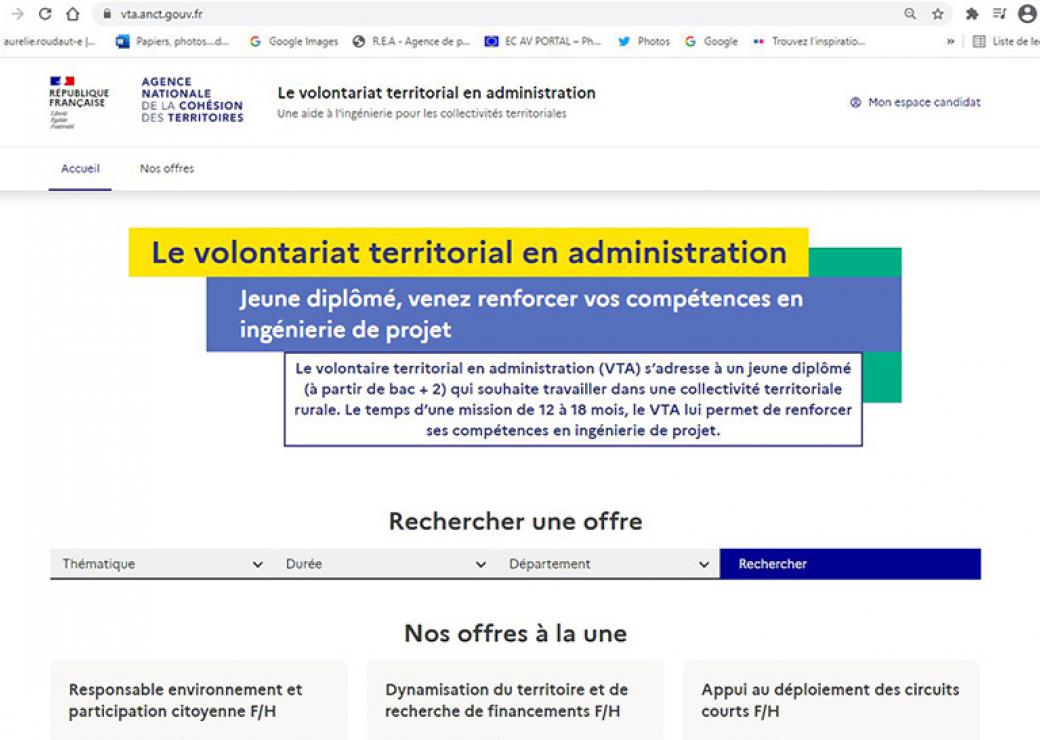Open the Twitter Photos bookmark
This screenshot has height=740, width=1040.
click(x=643, y=41)
